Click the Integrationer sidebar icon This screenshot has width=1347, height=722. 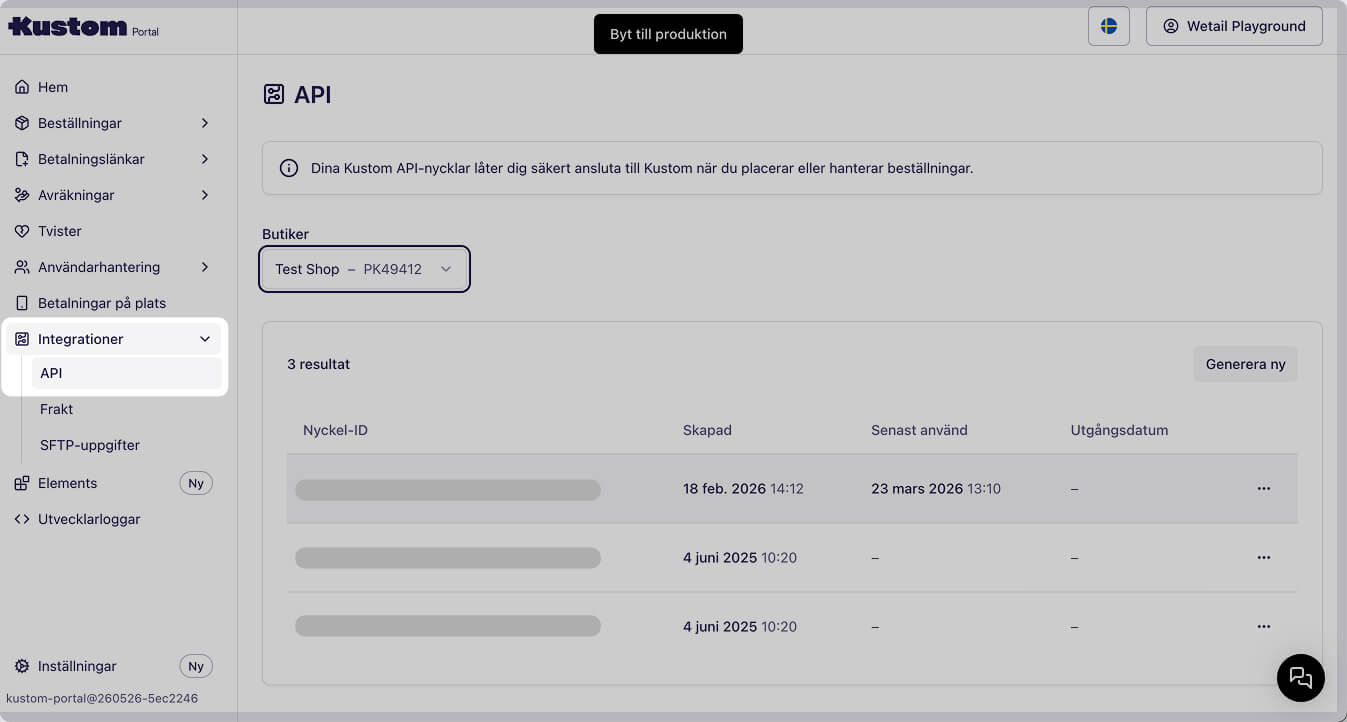[22, 339]
